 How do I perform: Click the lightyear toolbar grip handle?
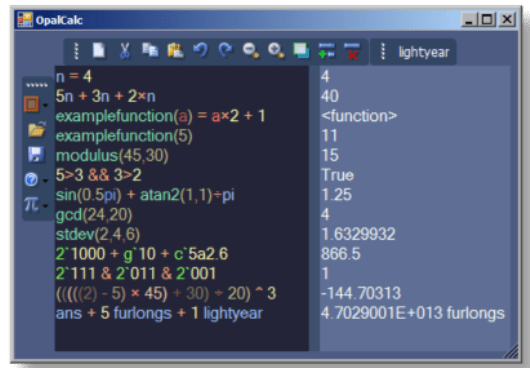[x=383, y=51]
